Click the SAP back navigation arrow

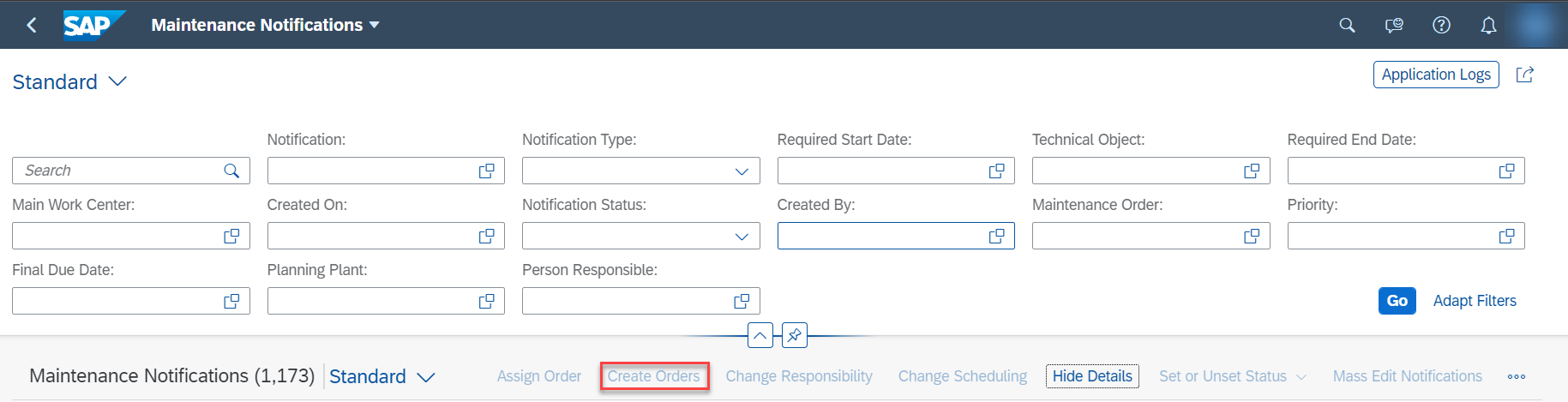coord(32,25)
